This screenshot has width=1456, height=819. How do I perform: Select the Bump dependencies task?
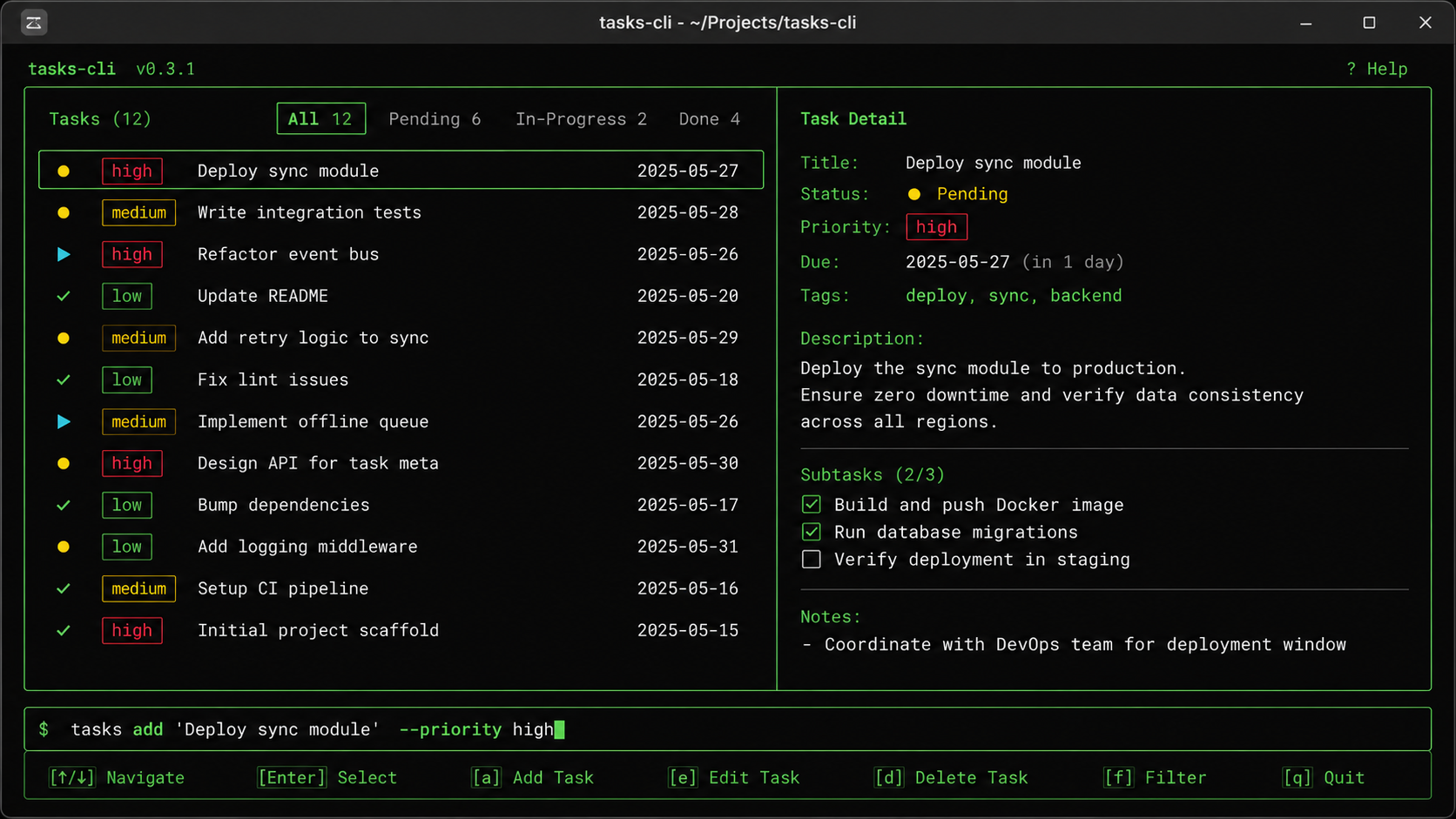[x=401, y=506]
